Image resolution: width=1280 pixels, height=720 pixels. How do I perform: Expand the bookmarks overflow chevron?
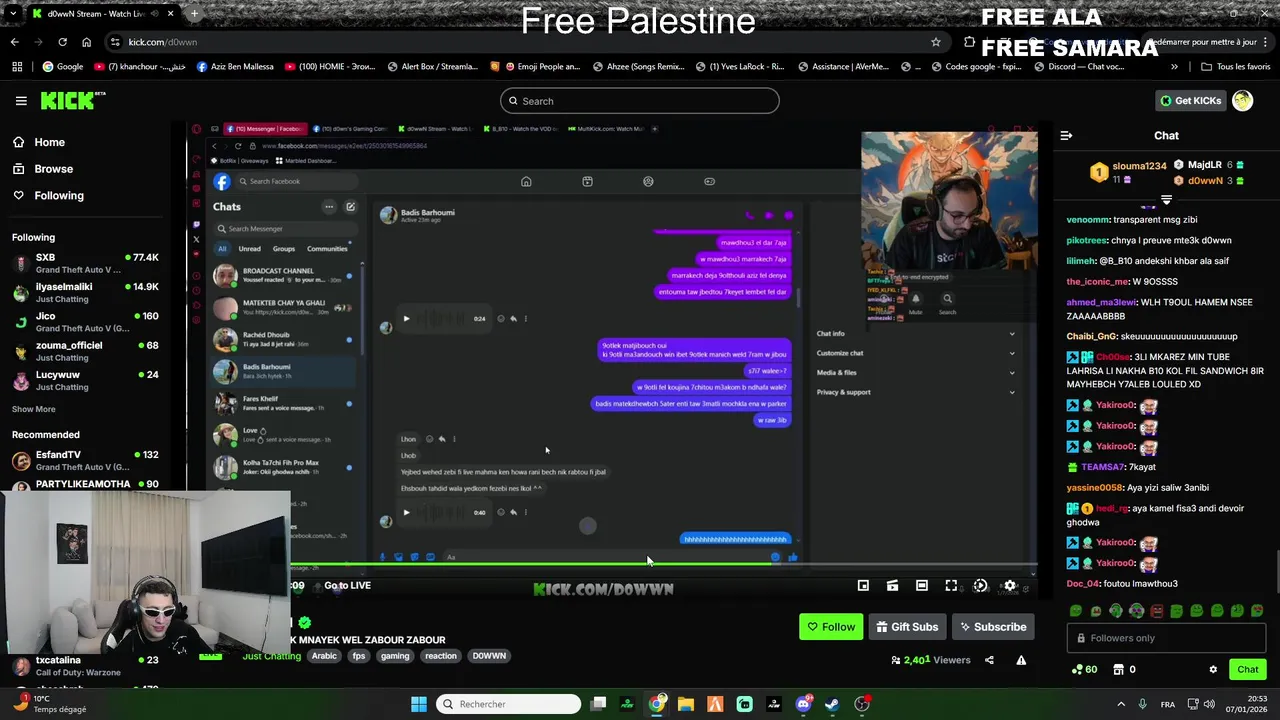click(x=1174, y=67)
